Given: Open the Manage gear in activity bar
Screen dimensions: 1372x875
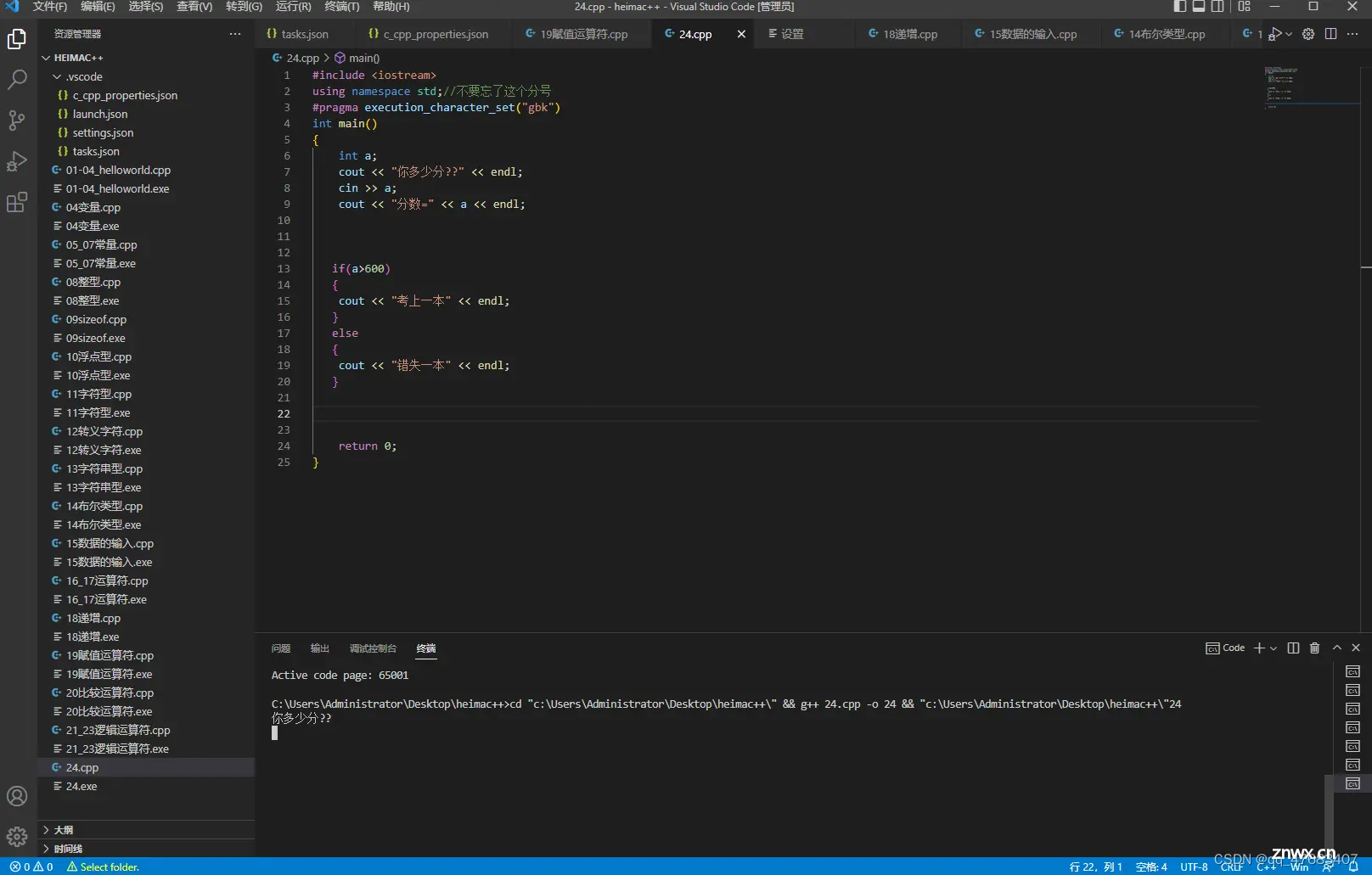Looking at the screenshot, I should 17,837.
